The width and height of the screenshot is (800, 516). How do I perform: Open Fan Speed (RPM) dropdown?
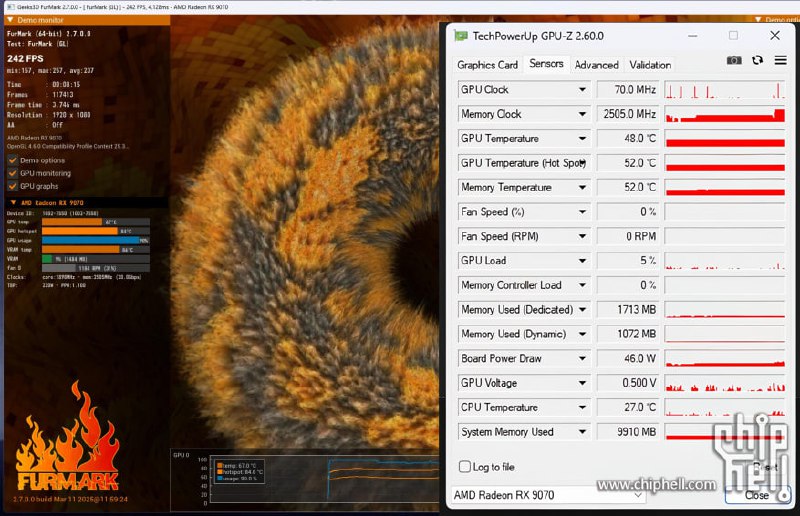(x=582, y=236)
